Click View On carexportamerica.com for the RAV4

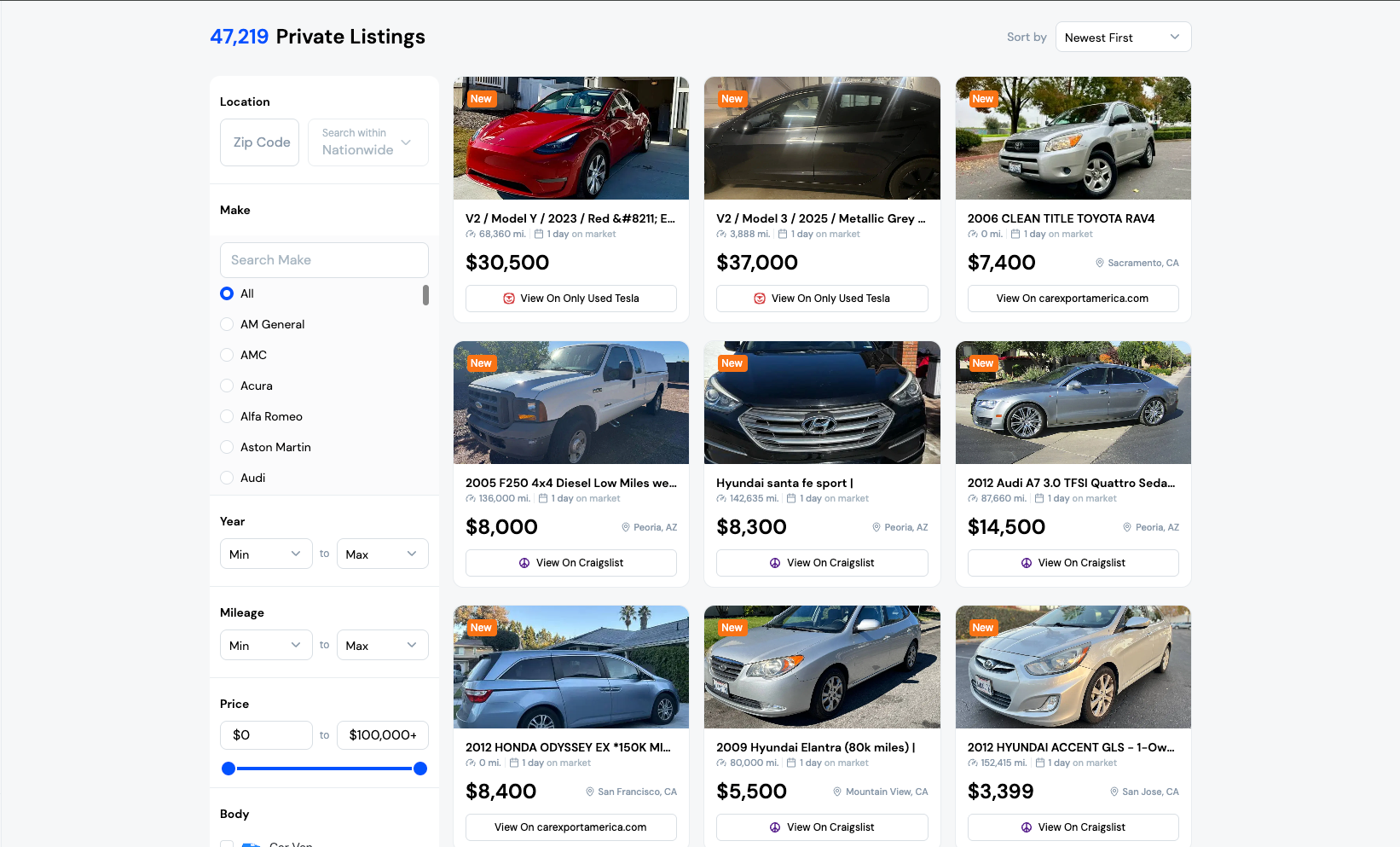coord(1073,299)
